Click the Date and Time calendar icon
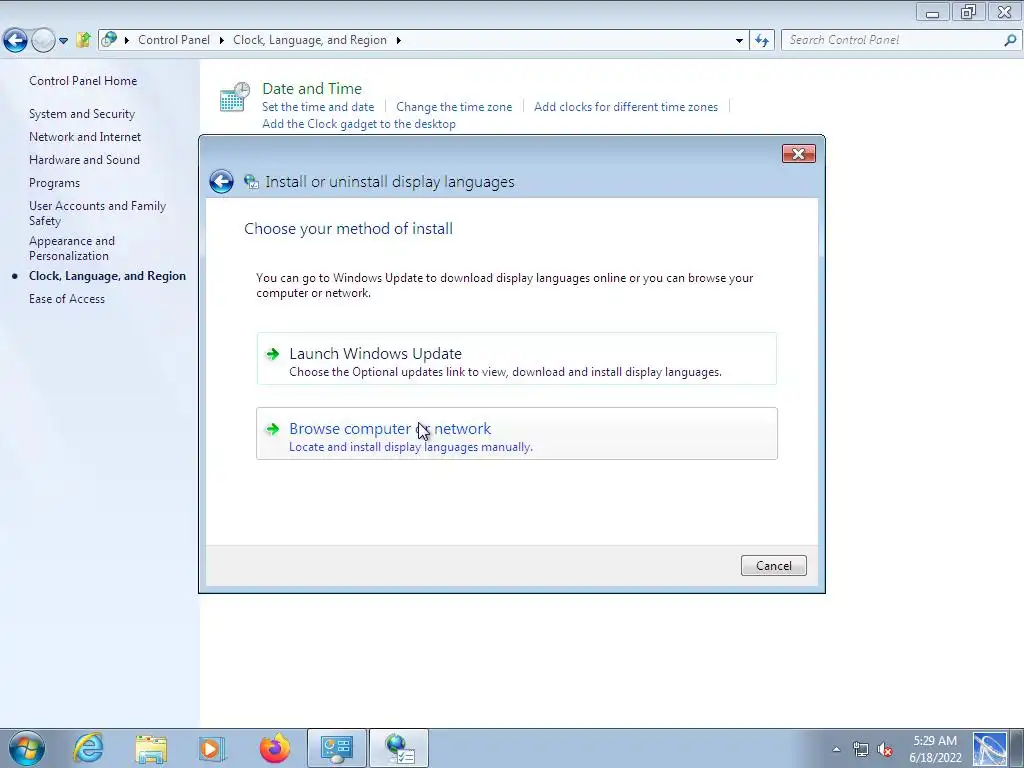The width and height of the screenshot is (1024, 768). pos(234,97)
